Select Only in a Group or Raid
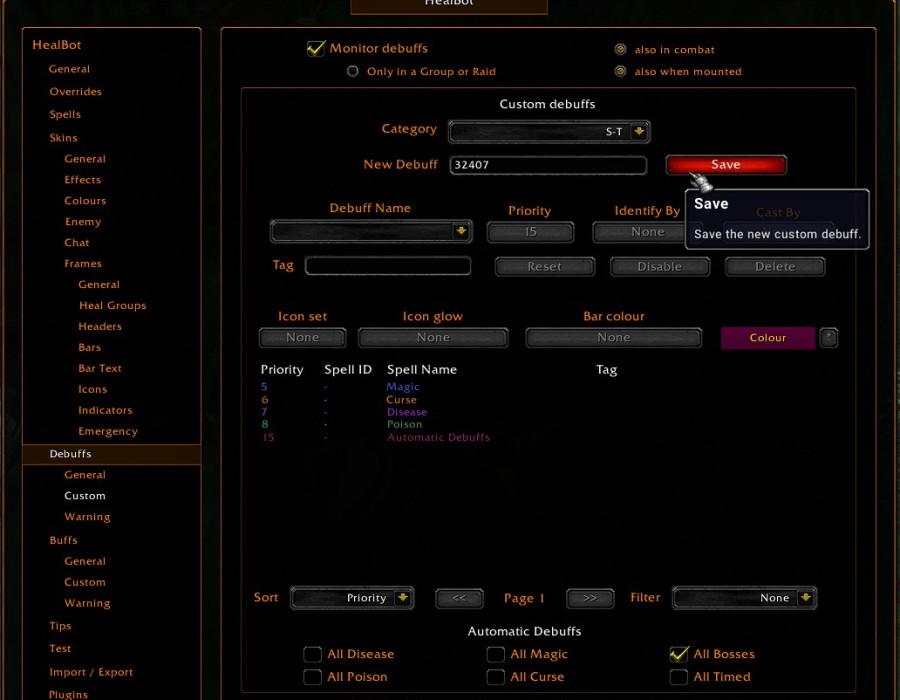Image resolution: width=900 pixels, height=700 pixels. 352,71
